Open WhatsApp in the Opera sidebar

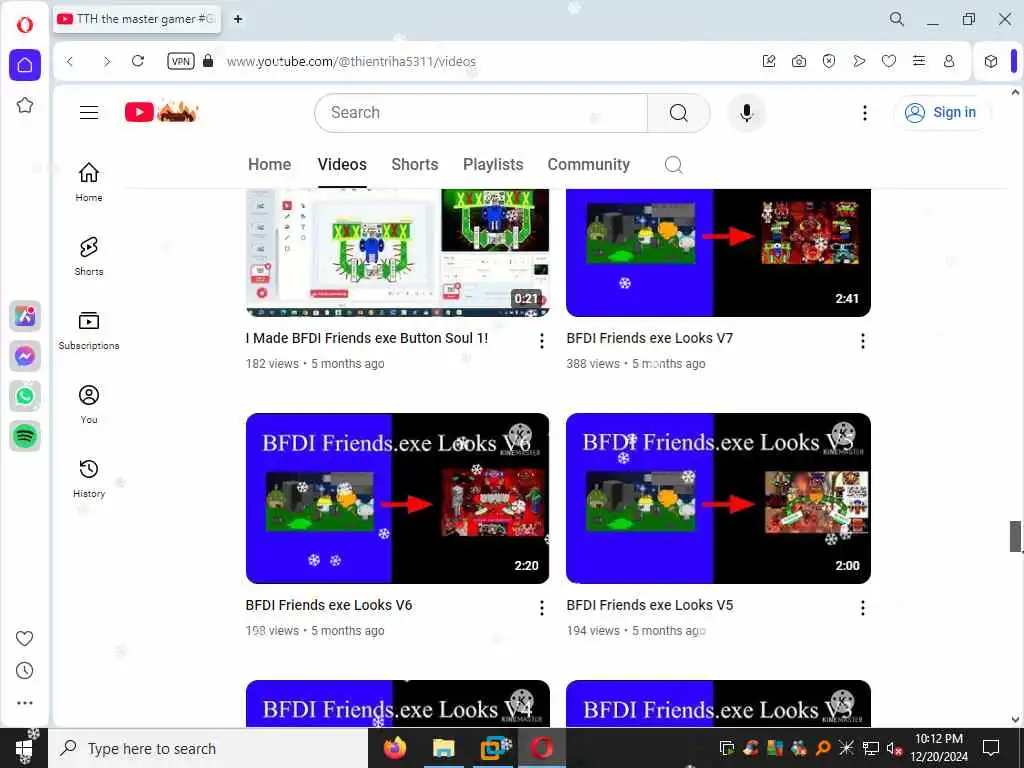tap(25, 396)
